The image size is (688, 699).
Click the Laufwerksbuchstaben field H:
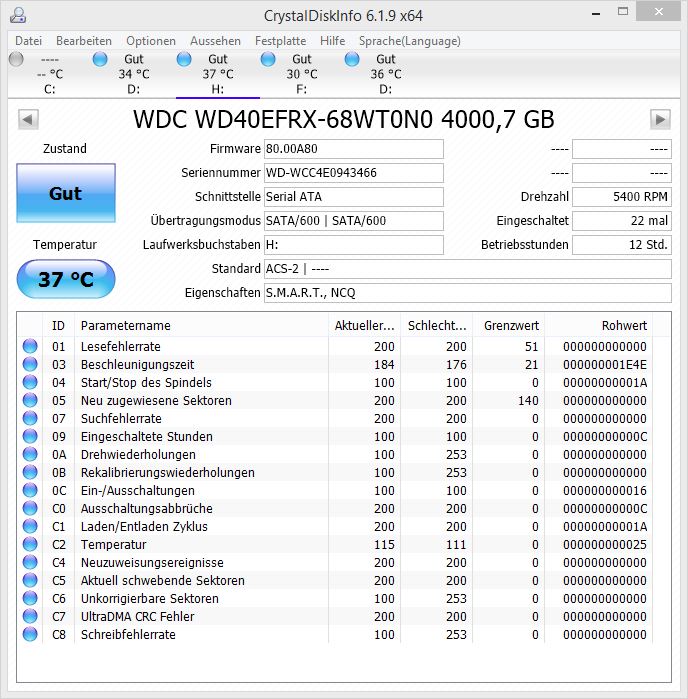pyautogui.click(x=354, y=245)
